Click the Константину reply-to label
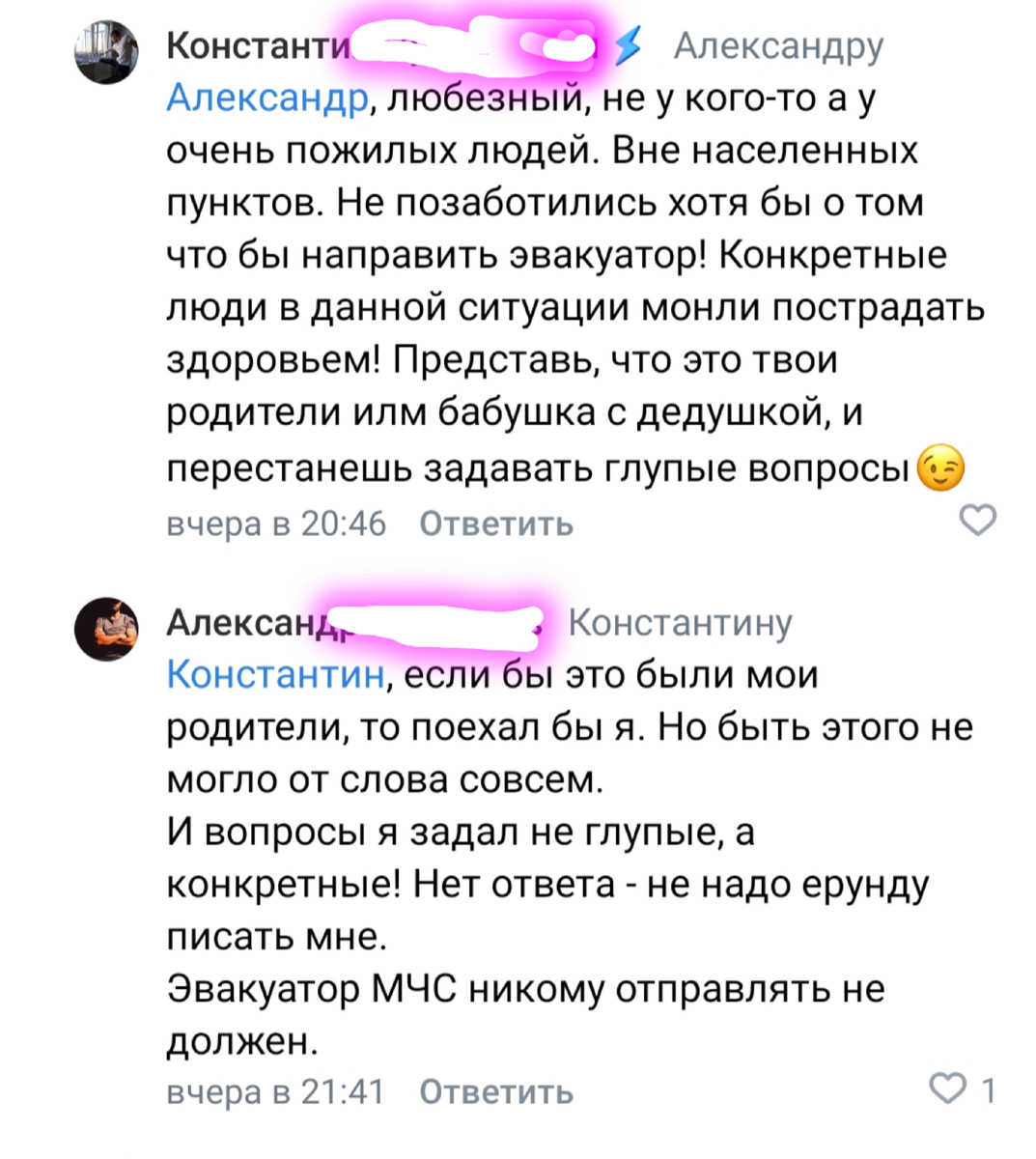 (683, 623)
